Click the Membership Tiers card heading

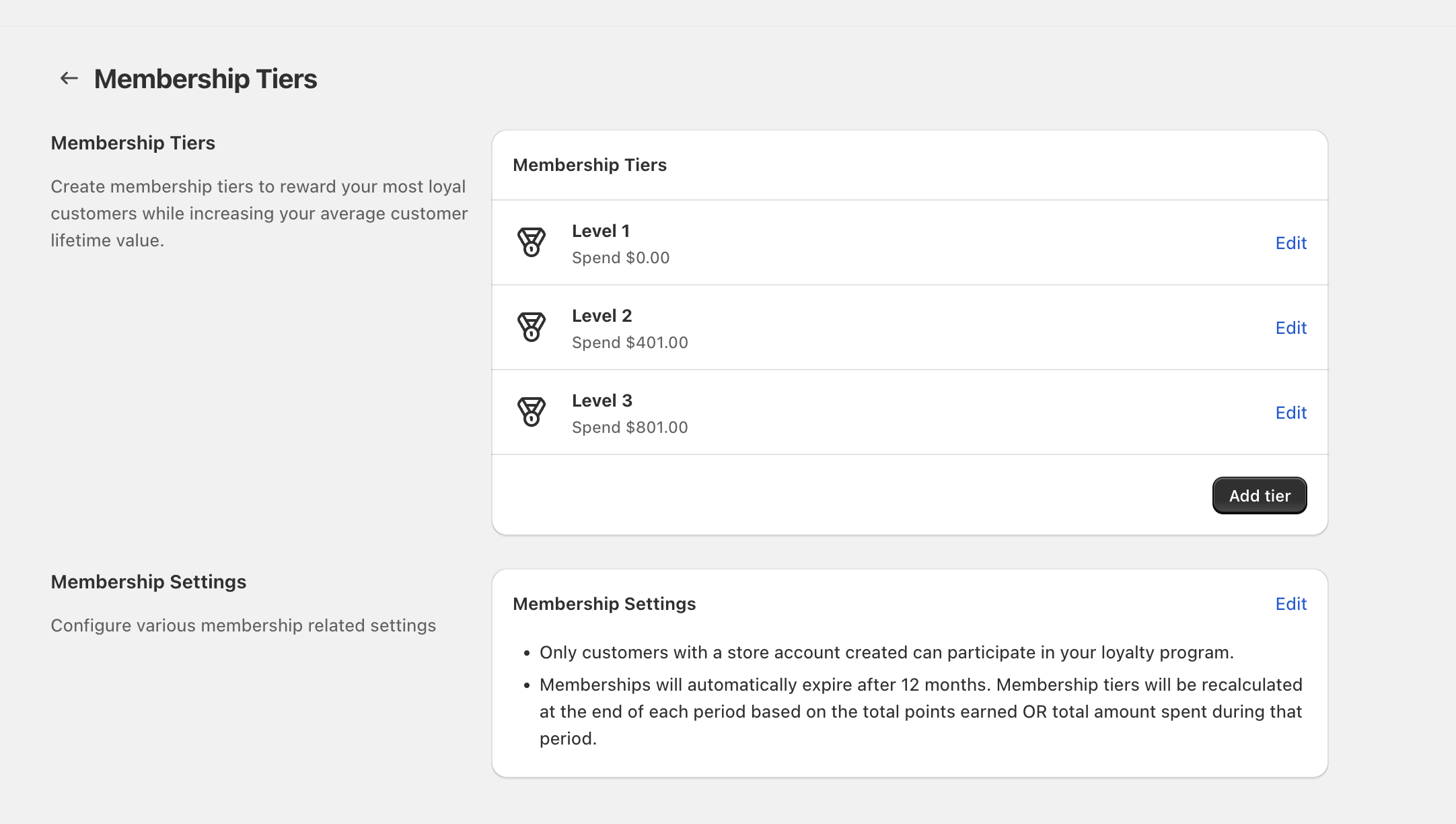click(590, 165)
